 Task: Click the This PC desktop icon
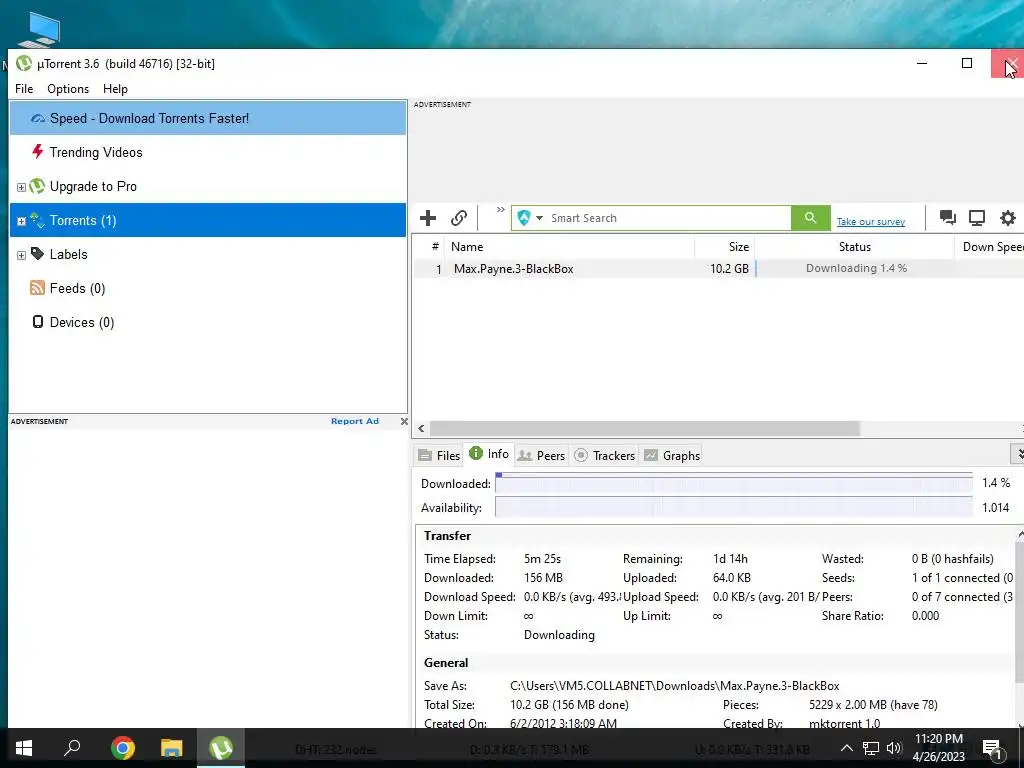39,29
